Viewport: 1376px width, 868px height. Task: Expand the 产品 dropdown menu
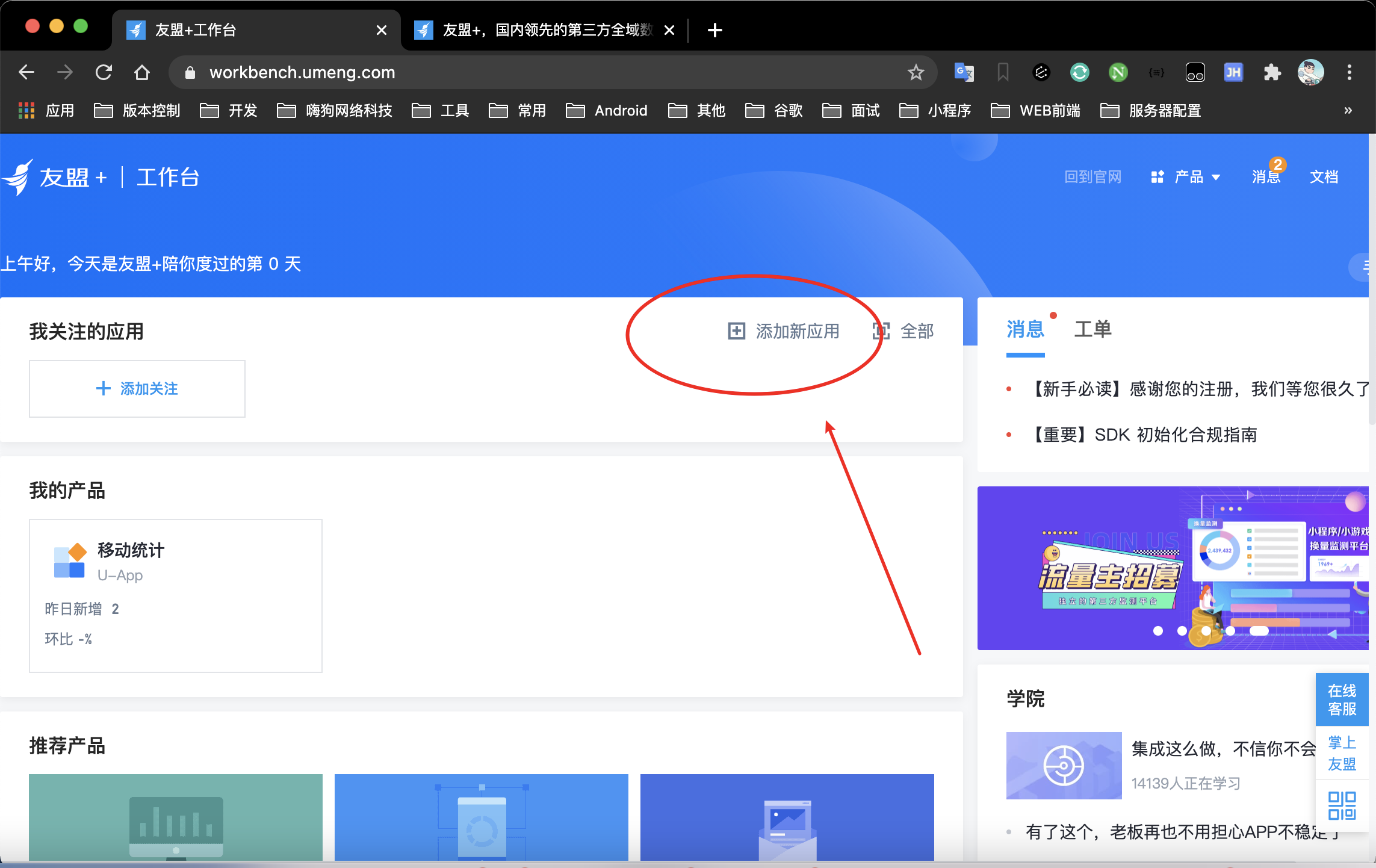1186,177
